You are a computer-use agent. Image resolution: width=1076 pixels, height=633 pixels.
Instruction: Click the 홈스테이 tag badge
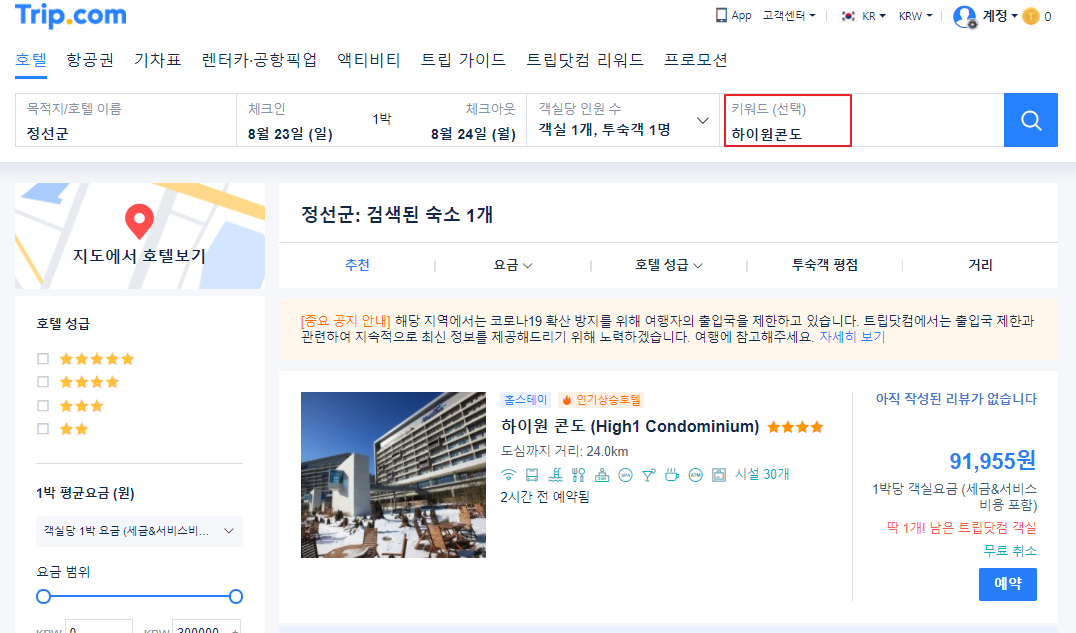(x=526, y=400)
